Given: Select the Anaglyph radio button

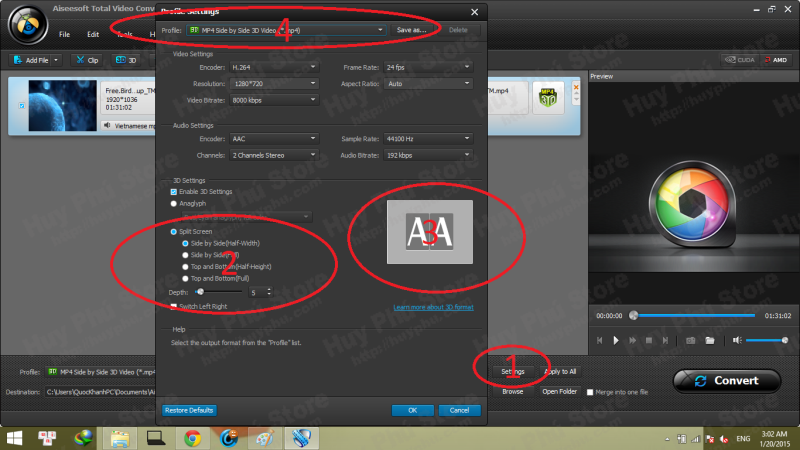Looking at the screenshot, I should coord(173,204).
